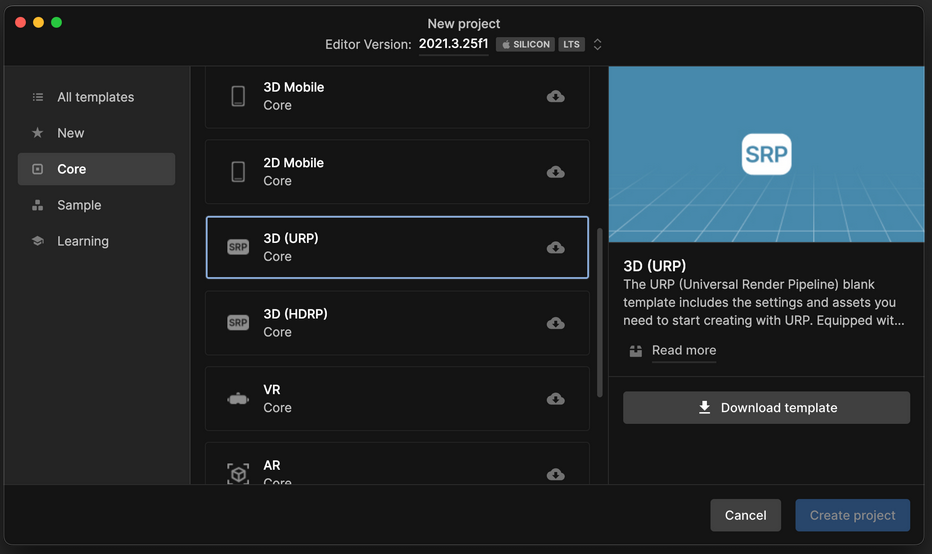The image size is (932, 554).
Task: Click the 2D Mobile phone icon
Action: pos(238,172)
